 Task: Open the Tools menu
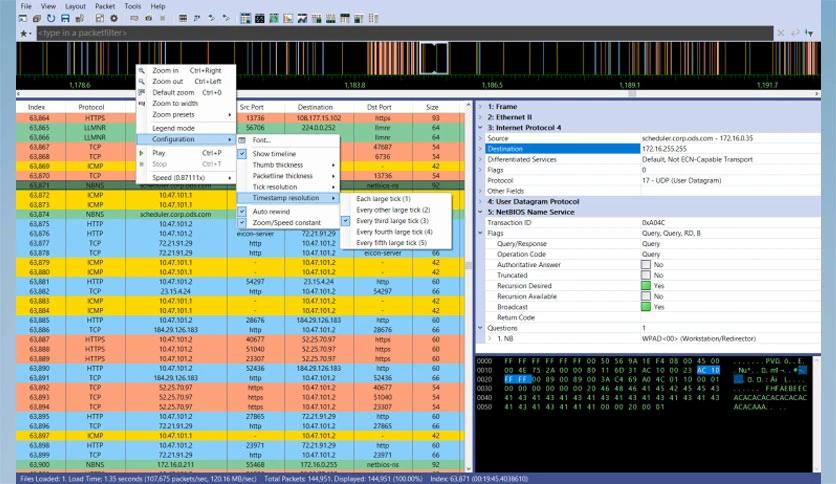pyautogui.click(x=133, y=6)
